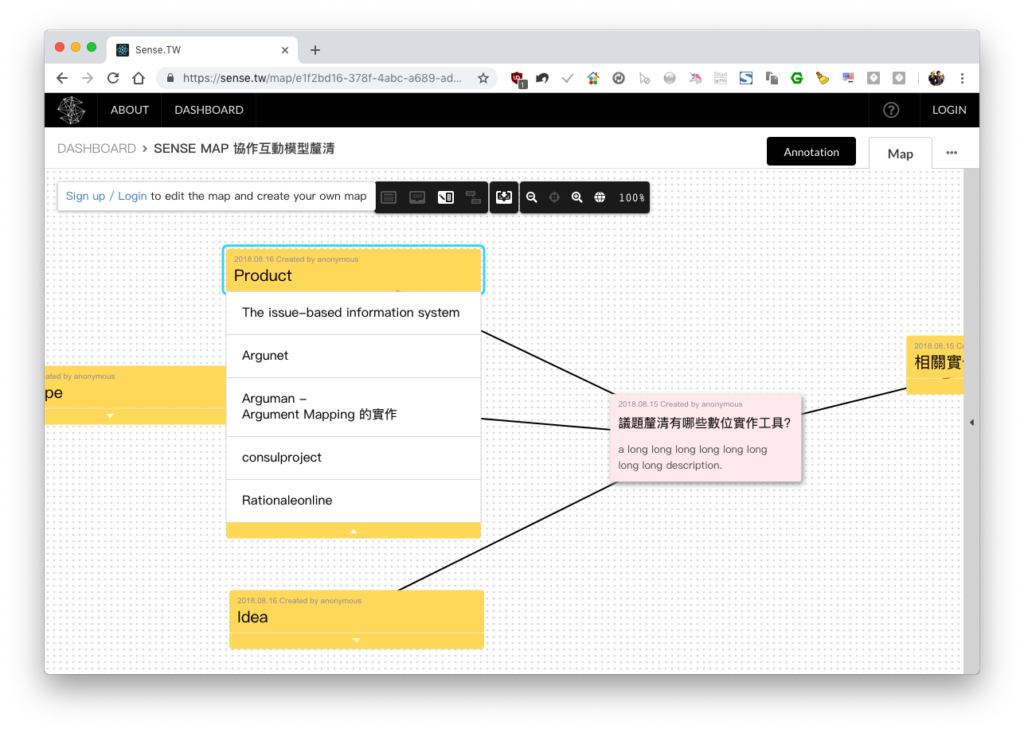Switch to the Annotation tab
The image size is (1024, 733).
point(811,152)
